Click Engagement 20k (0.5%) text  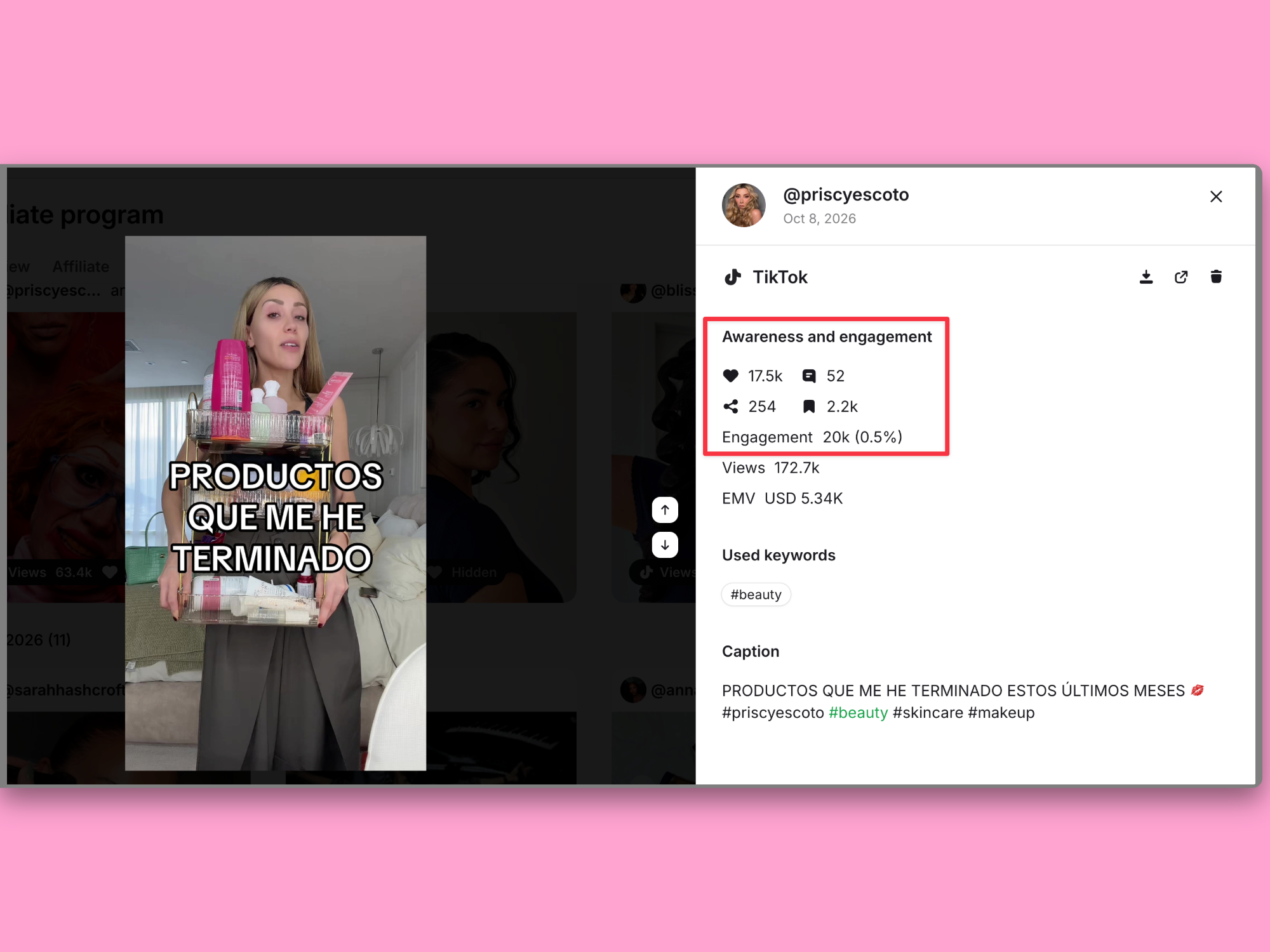(x=812, y=437)
